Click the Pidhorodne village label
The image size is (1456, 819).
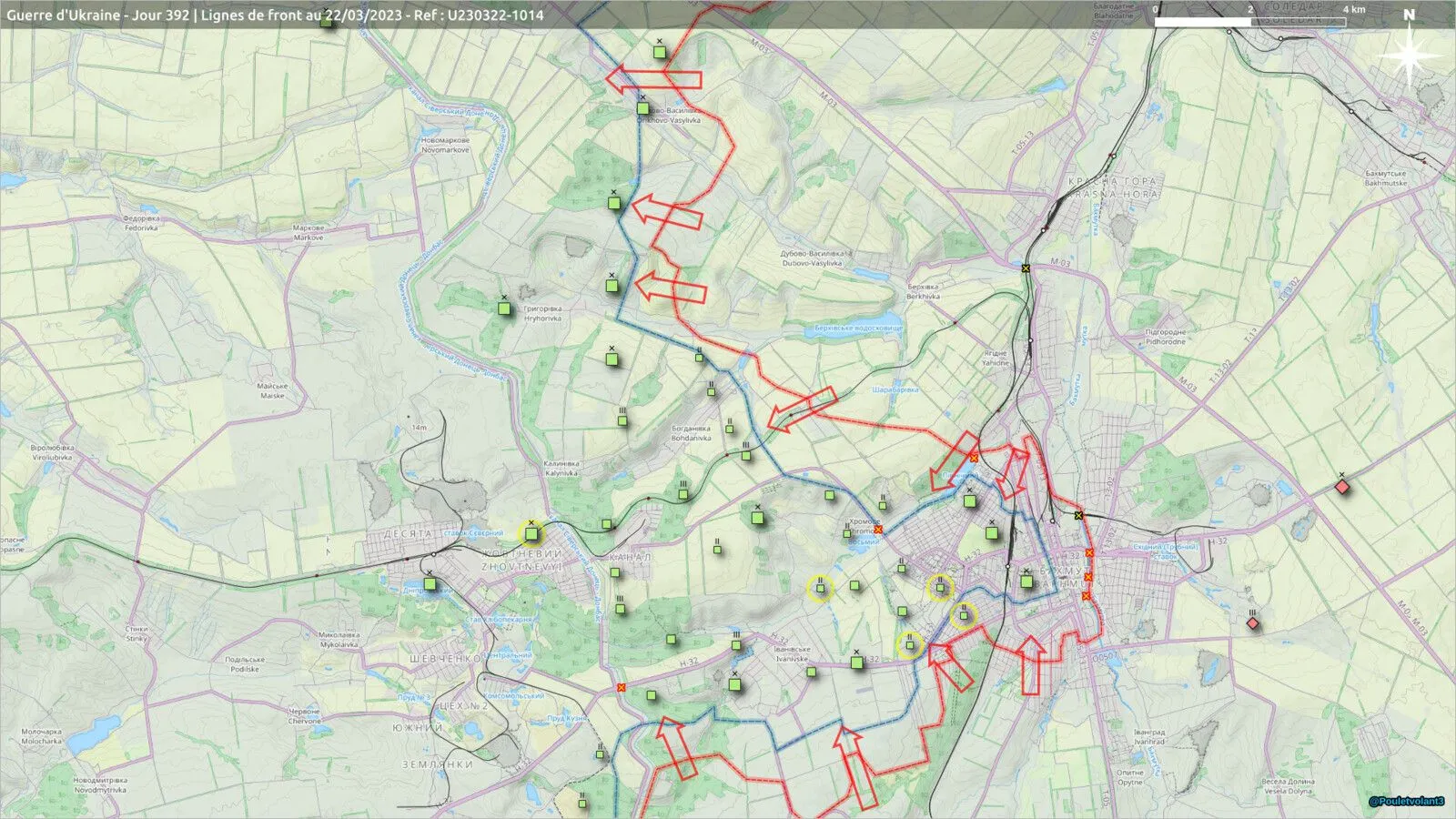click(1166, 337)
